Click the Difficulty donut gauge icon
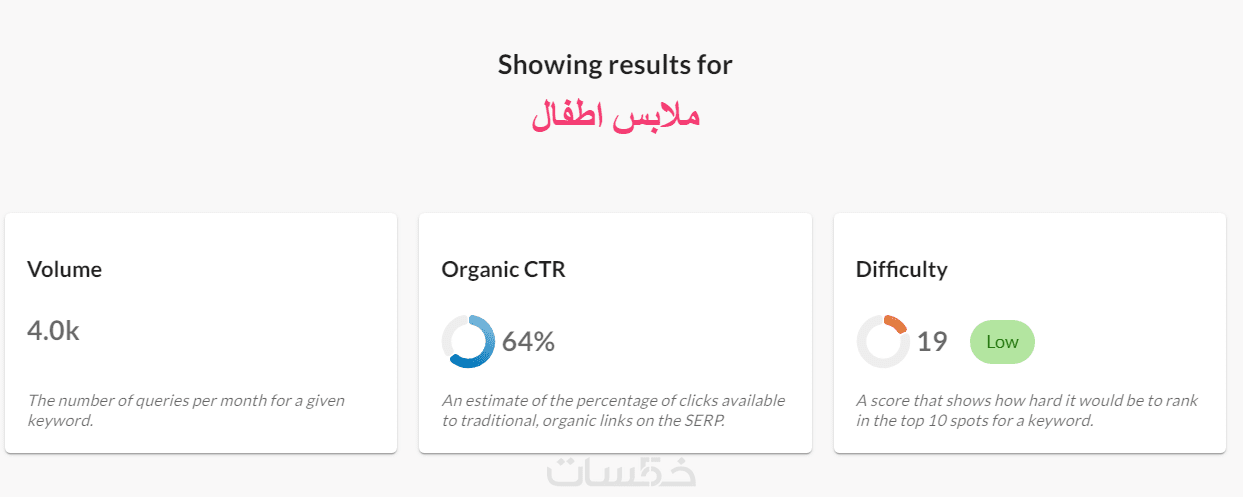The image size is (1243, 497). tap(883, 342)
